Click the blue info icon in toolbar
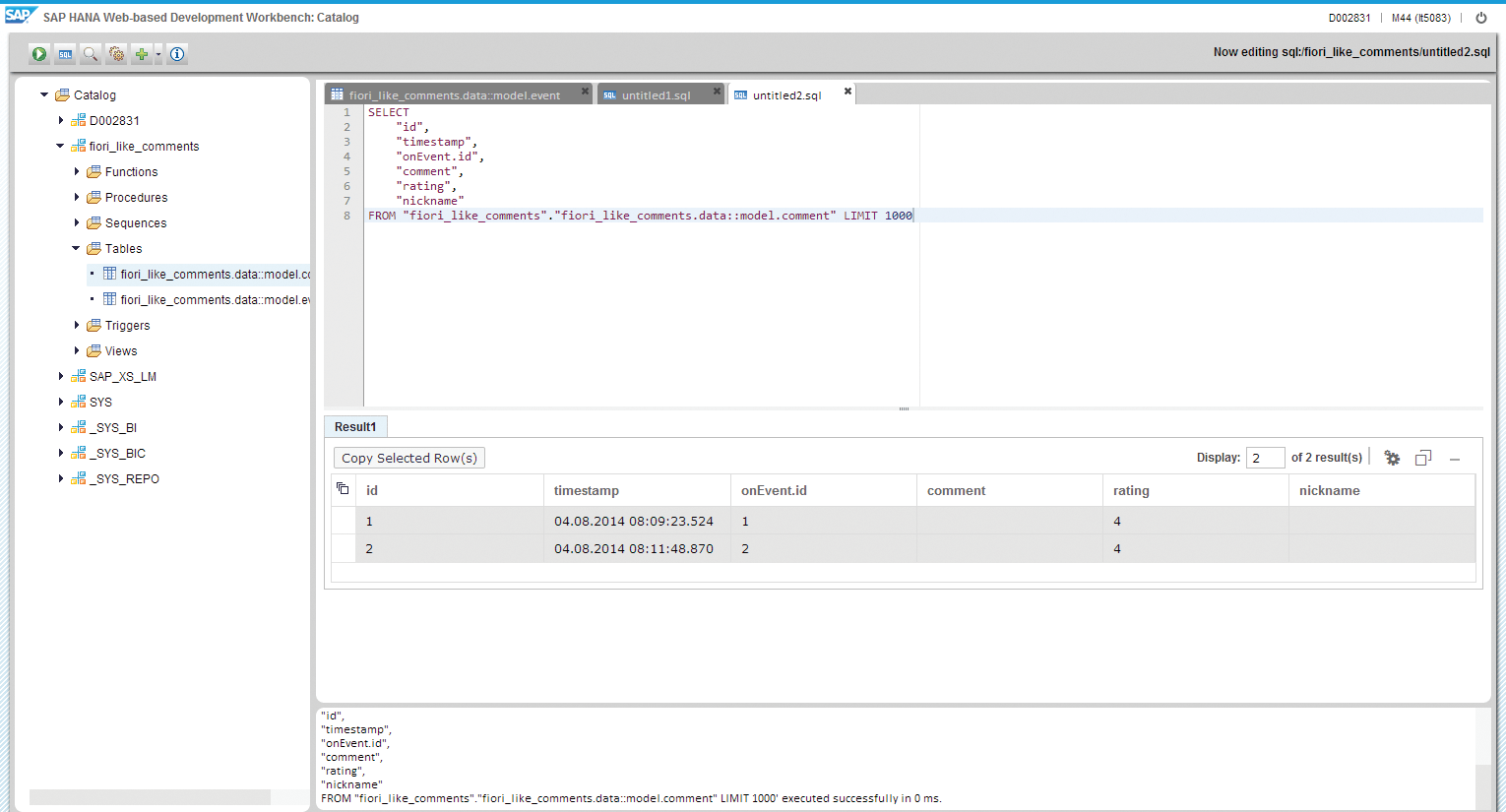This screenshot has width=1506, height=812. pyautogui.click(x=177, y=54)
